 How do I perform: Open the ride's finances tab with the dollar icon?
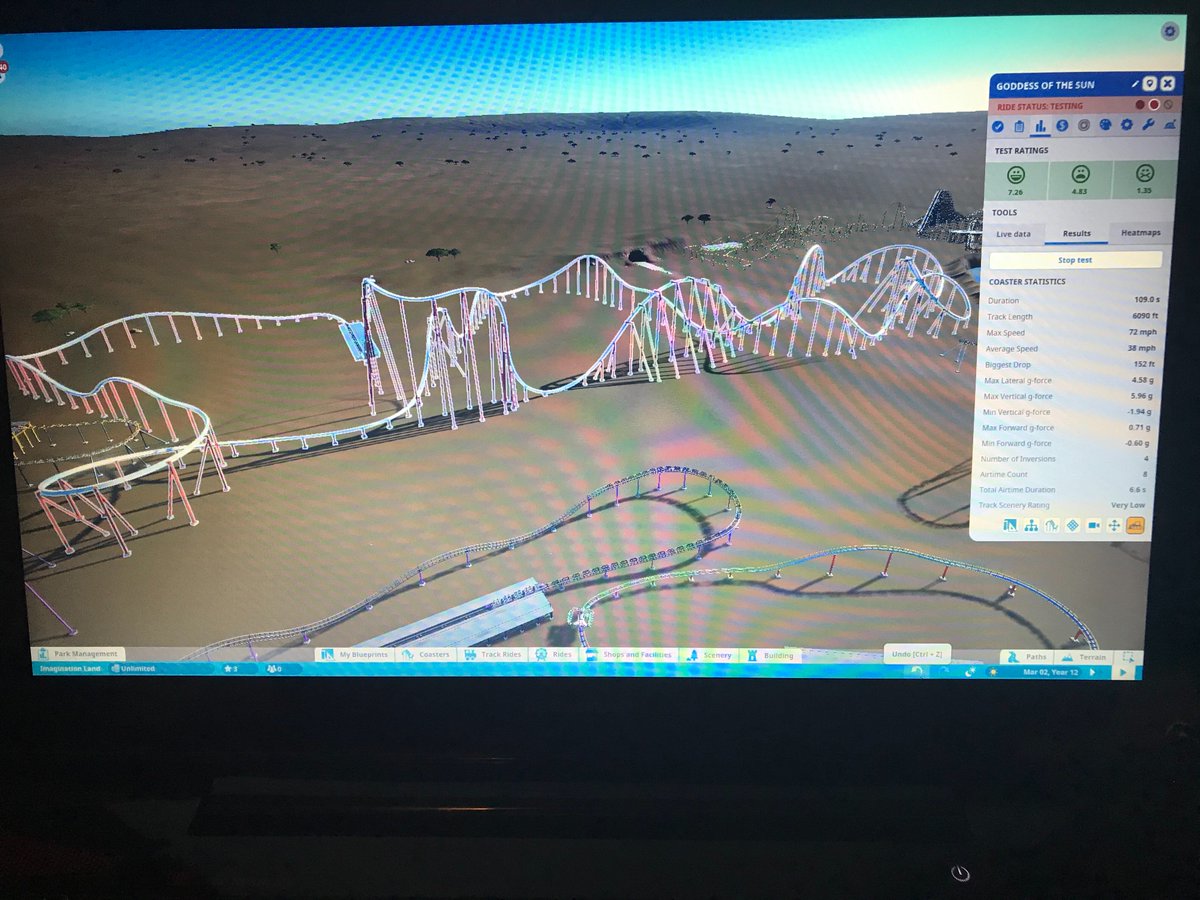point(1061,126)
